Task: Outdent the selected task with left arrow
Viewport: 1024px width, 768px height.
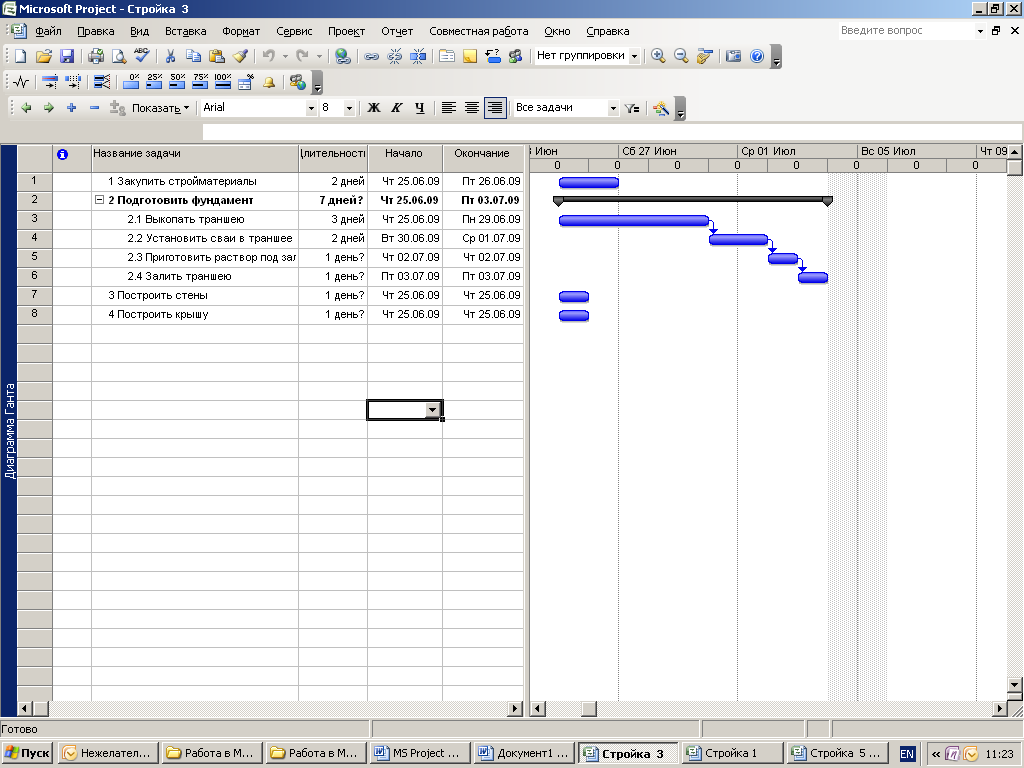Action: click(26, 108)
